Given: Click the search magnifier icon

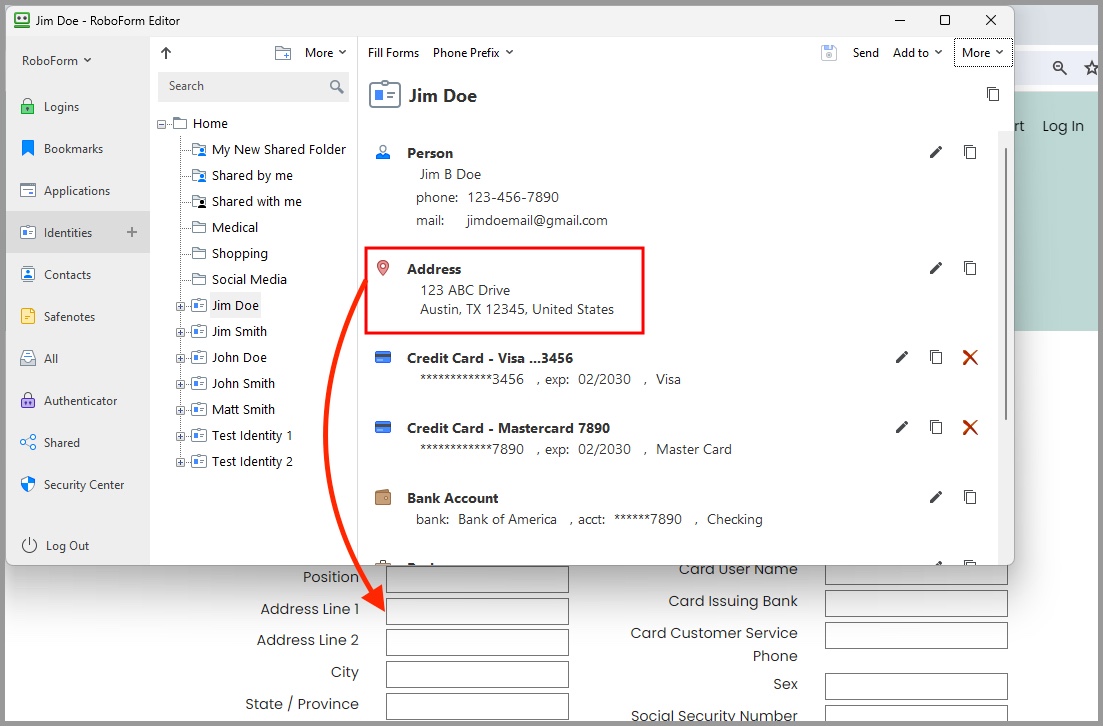Looking at the screenshot, I should click(x=336, y=87).
